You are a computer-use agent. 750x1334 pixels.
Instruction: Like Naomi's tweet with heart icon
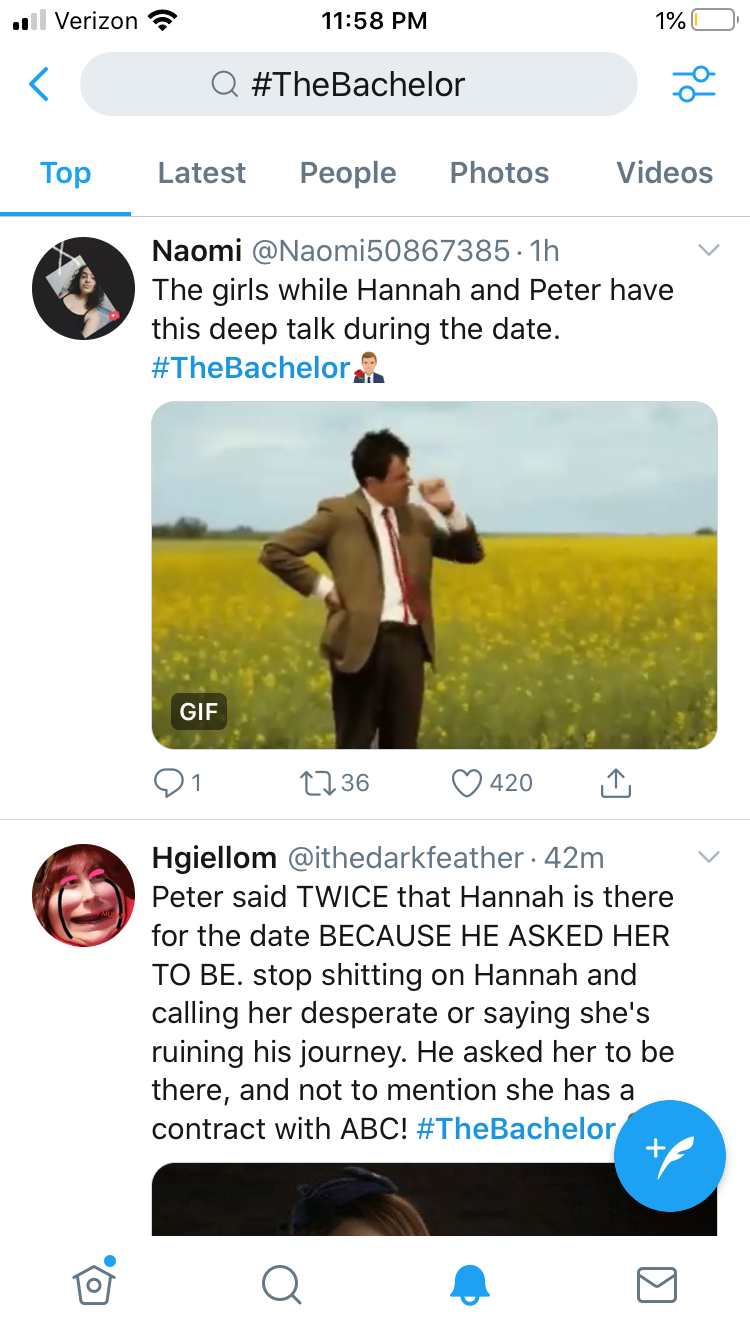coord(467,783)
